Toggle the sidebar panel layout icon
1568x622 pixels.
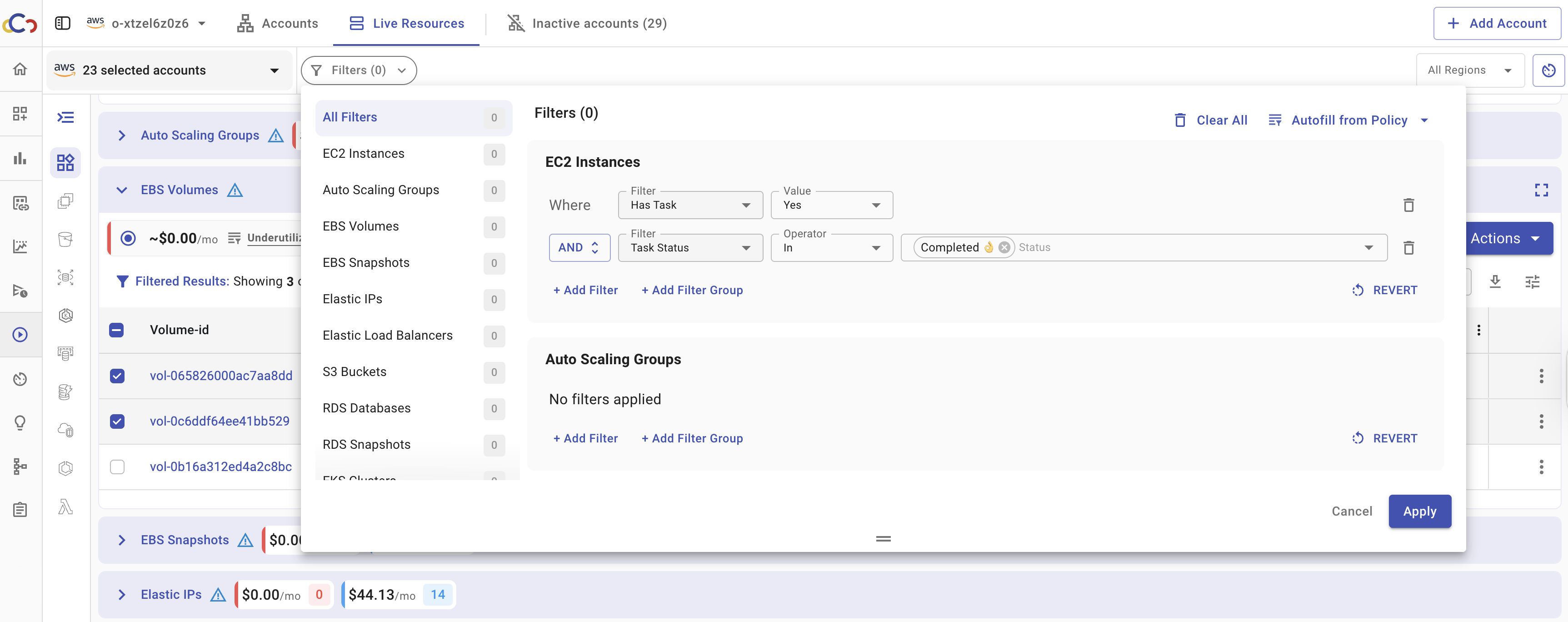coord(63,23)
